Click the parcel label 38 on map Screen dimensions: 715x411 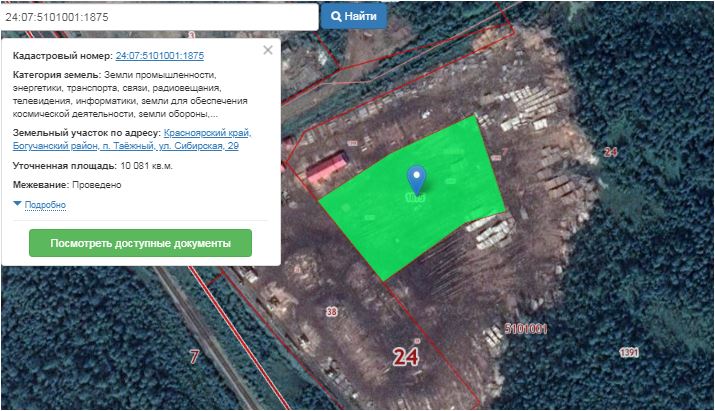[332, 312]
